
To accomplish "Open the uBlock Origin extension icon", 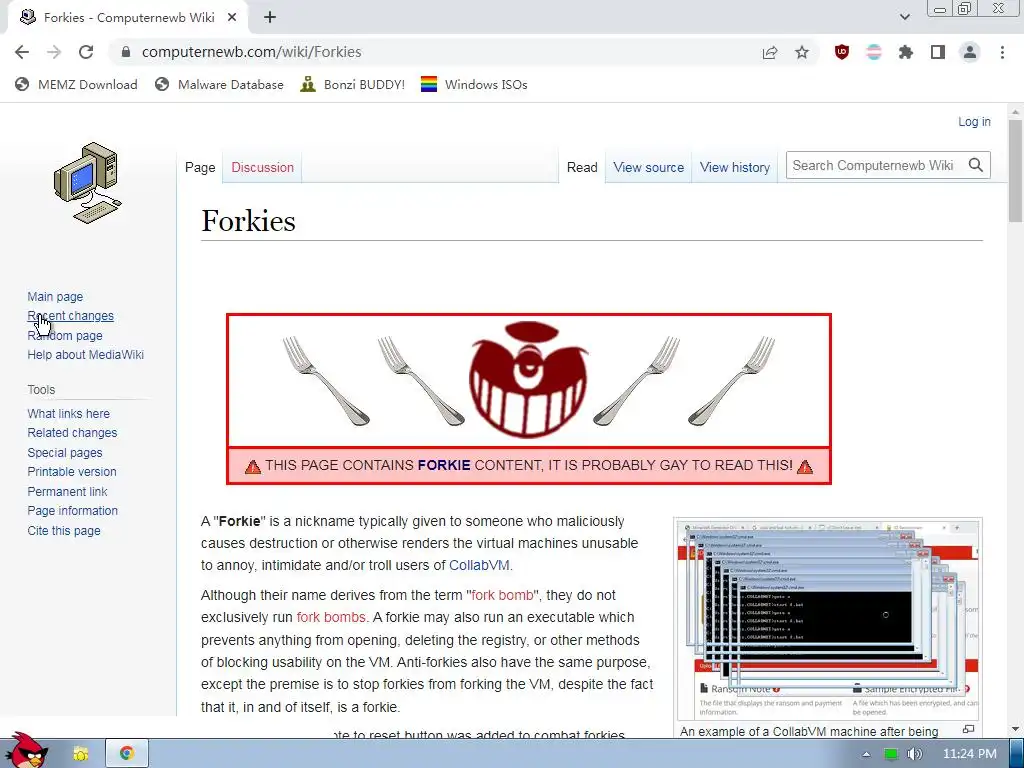I will pyautogui.click(x=842, y=52).
